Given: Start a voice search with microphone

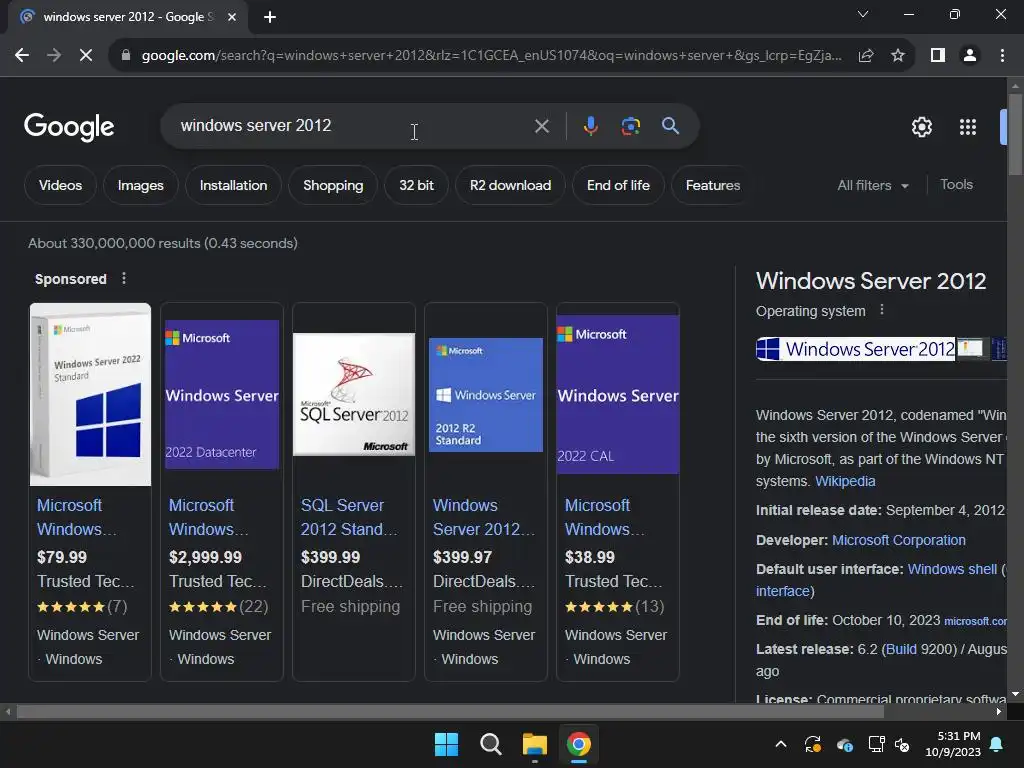Looking at the screenshot, I should coord(590,125).
